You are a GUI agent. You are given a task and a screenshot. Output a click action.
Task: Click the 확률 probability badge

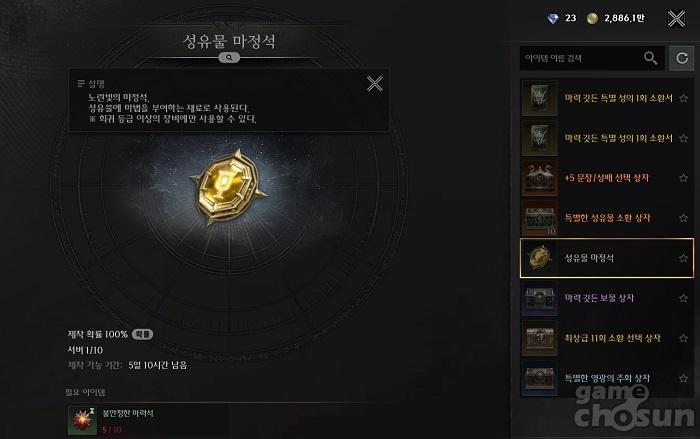point(142,334)
